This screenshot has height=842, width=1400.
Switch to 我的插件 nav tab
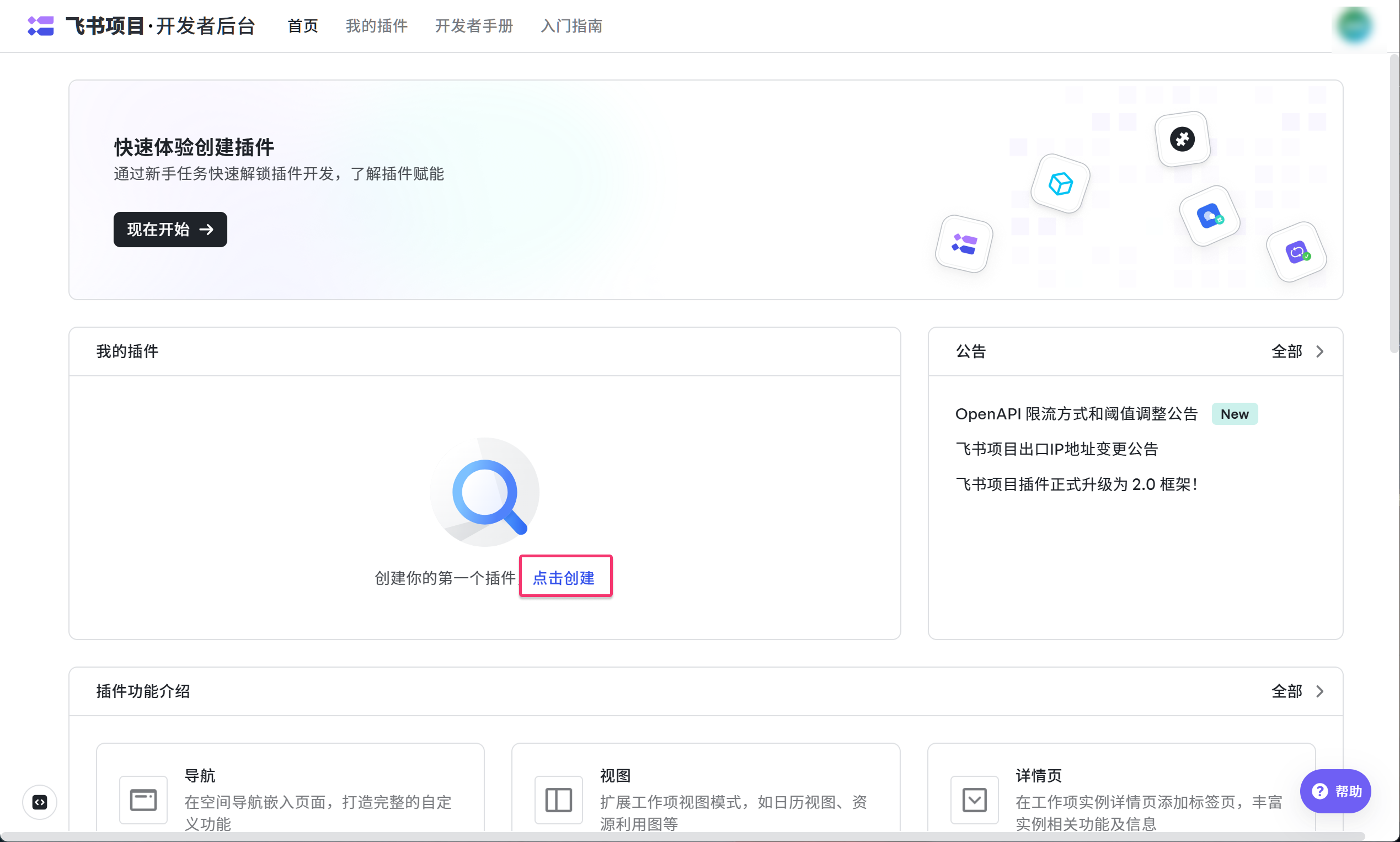(377, 26)
